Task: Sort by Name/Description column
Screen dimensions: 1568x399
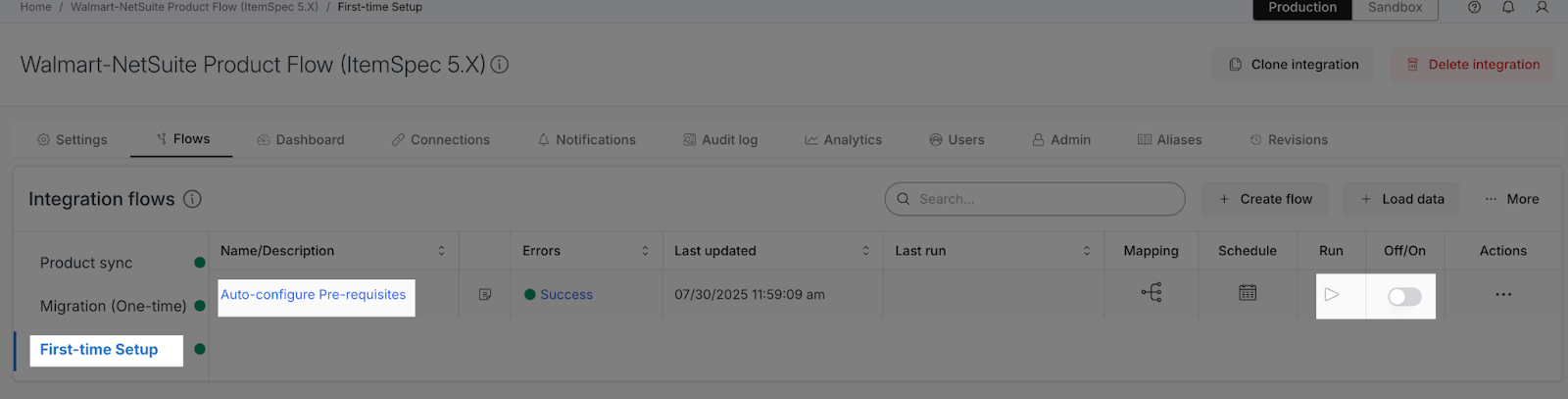Action: pos(441,251)
